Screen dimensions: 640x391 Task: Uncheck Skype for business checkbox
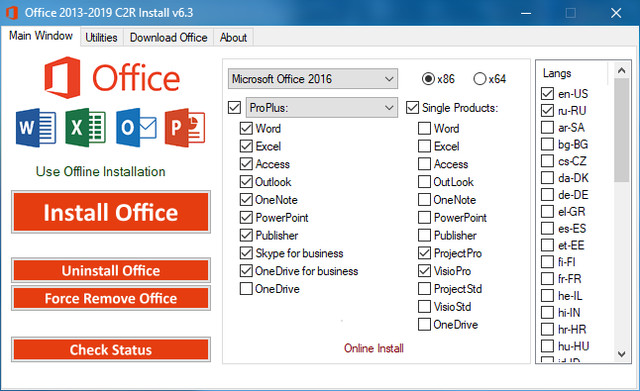coord(246,253)
